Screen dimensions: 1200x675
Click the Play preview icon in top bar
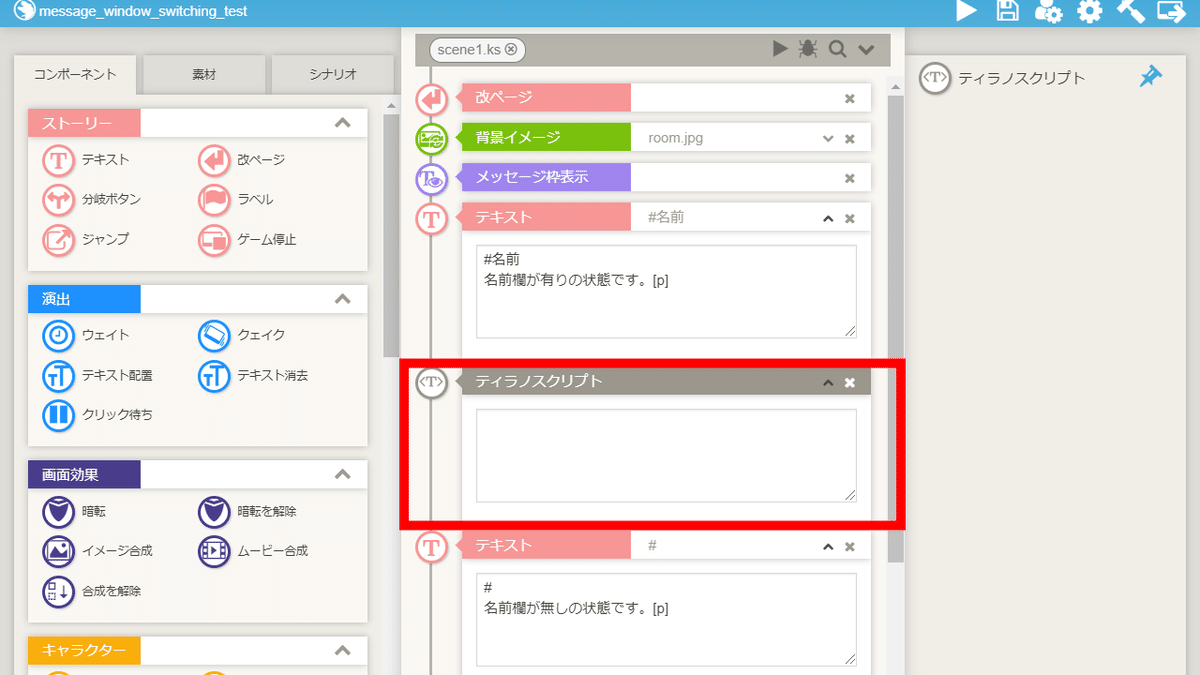(966, 12)
